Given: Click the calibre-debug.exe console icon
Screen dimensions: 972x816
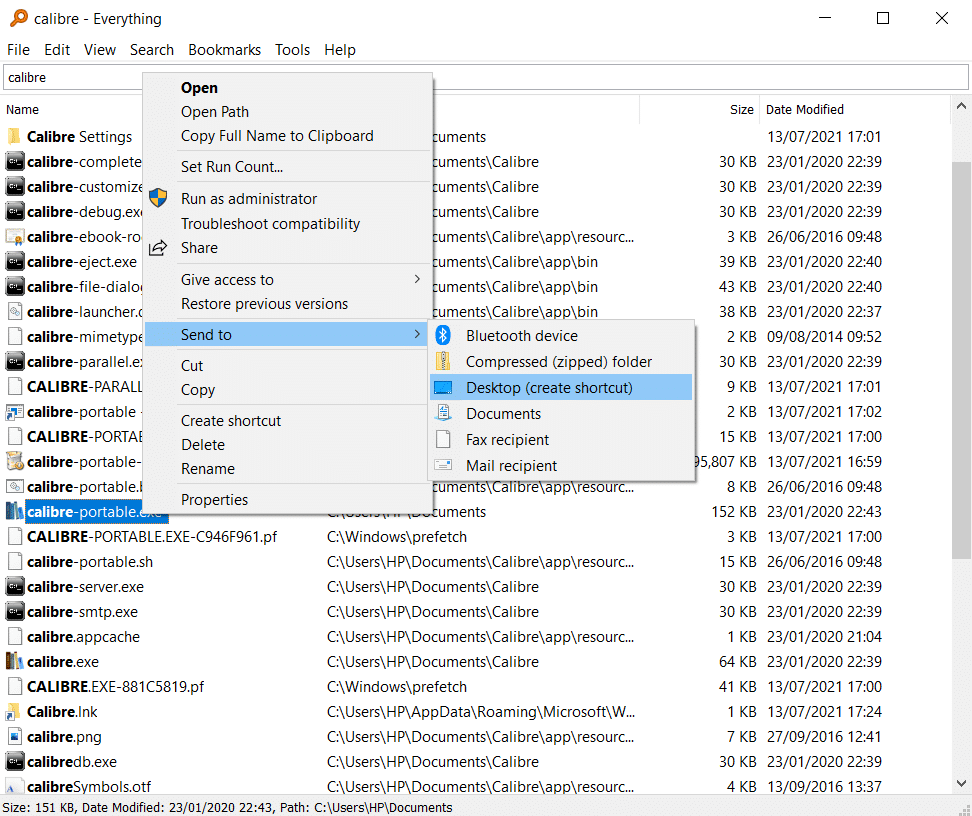Looking at the screenshot, I should click(x=14, y=211).
